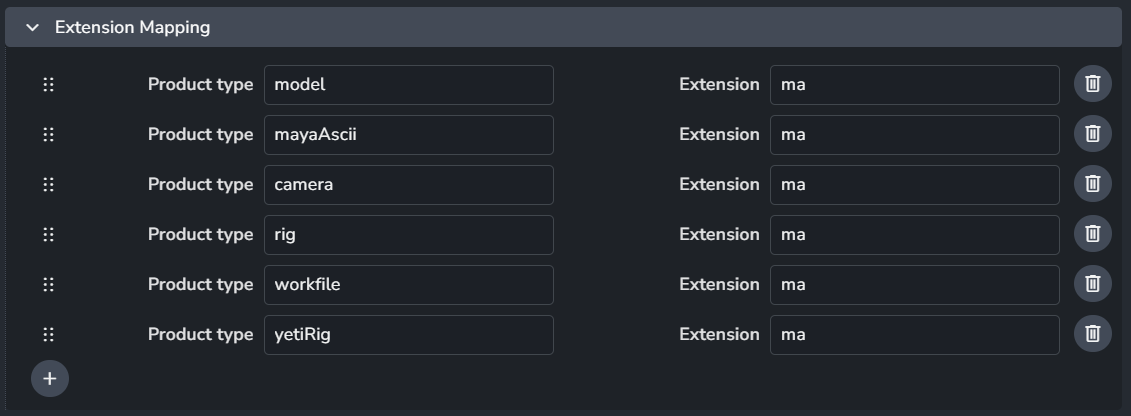Viewport: 1131px width, 416px height.
Task: Click drag handle of the camera row
Action: point(48,185)
